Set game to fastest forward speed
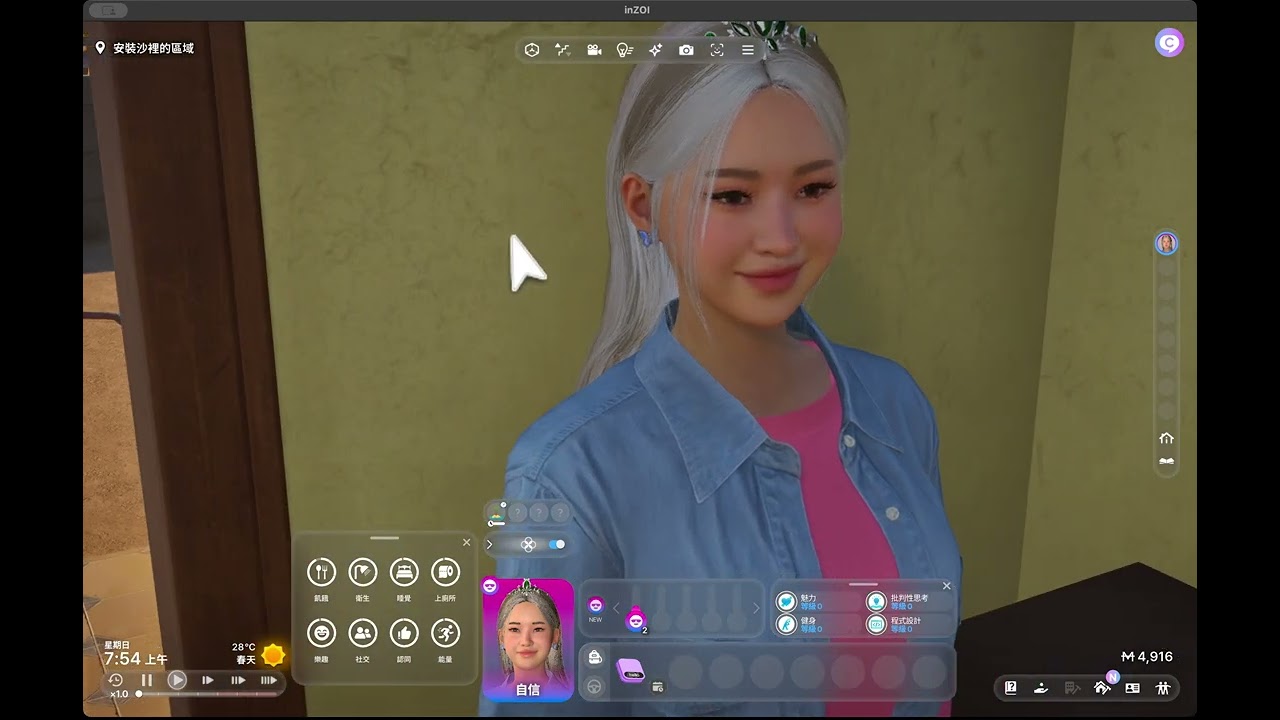The image size is (1280, 720). click(269, 680)
